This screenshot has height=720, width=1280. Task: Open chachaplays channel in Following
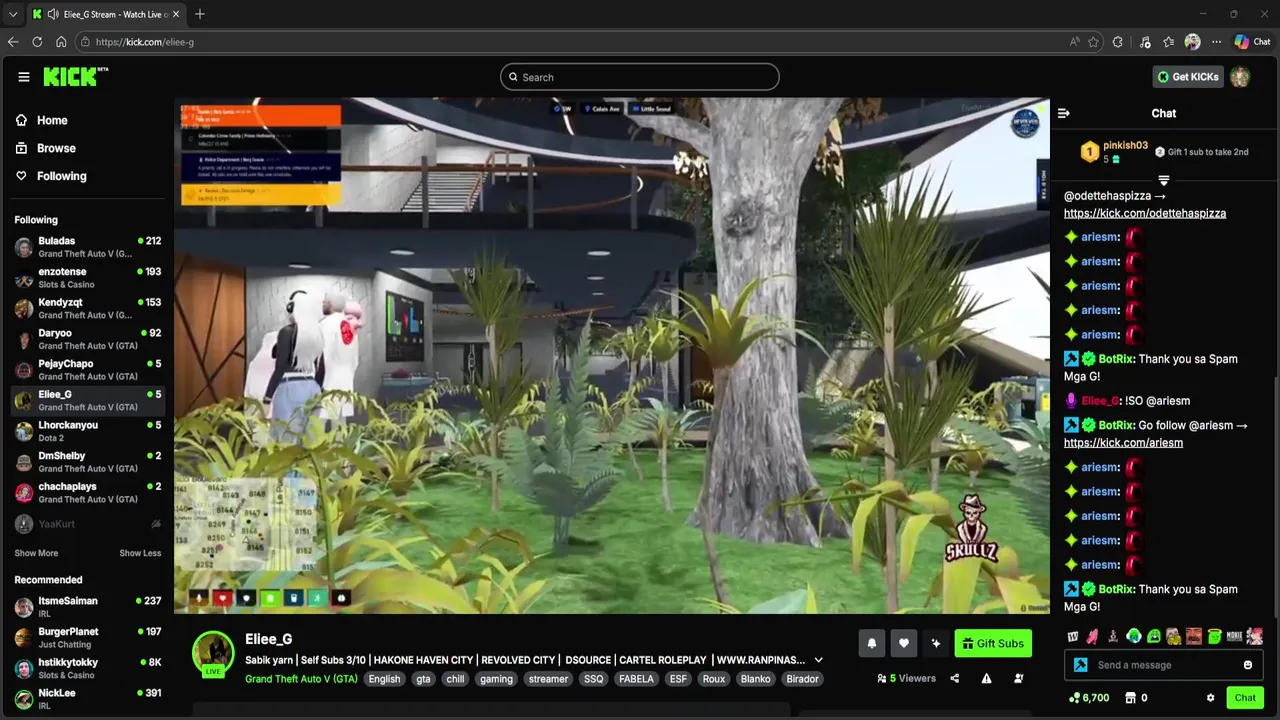pyautogui.click(x=87, y=492)
